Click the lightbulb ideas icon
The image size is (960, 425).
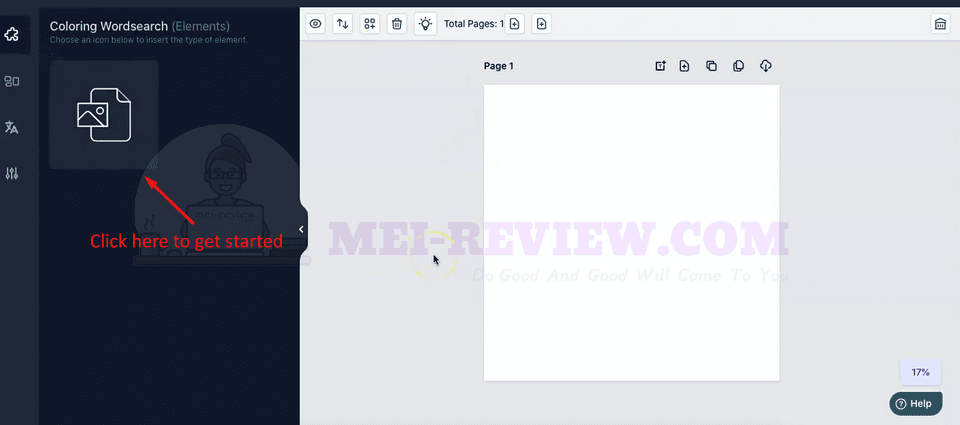[426, 24]
